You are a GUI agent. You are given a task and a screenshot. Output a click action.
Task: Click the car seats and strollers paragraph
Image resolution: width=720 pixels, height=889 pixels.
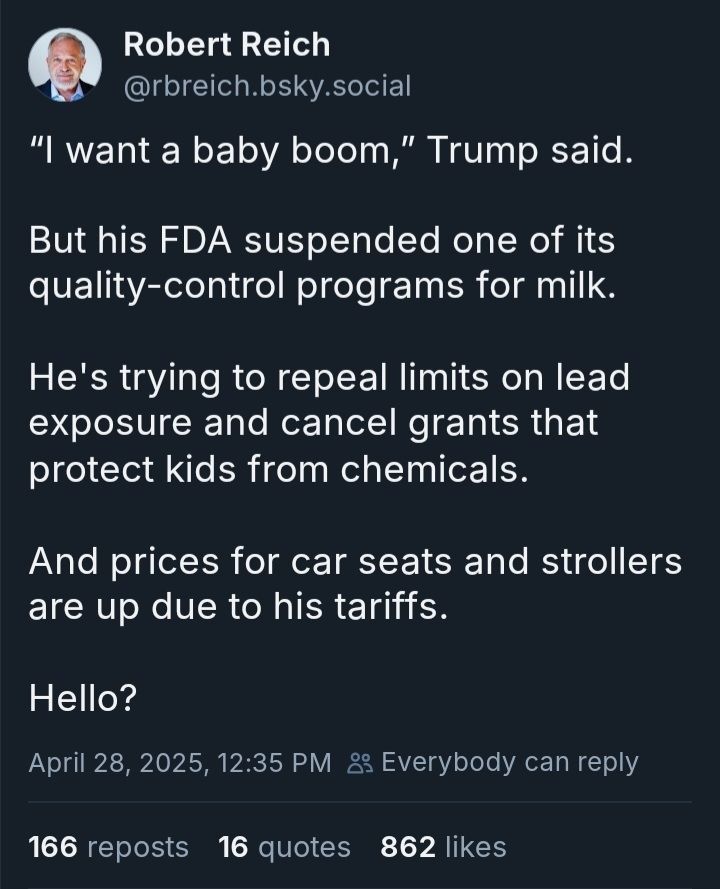355,584
